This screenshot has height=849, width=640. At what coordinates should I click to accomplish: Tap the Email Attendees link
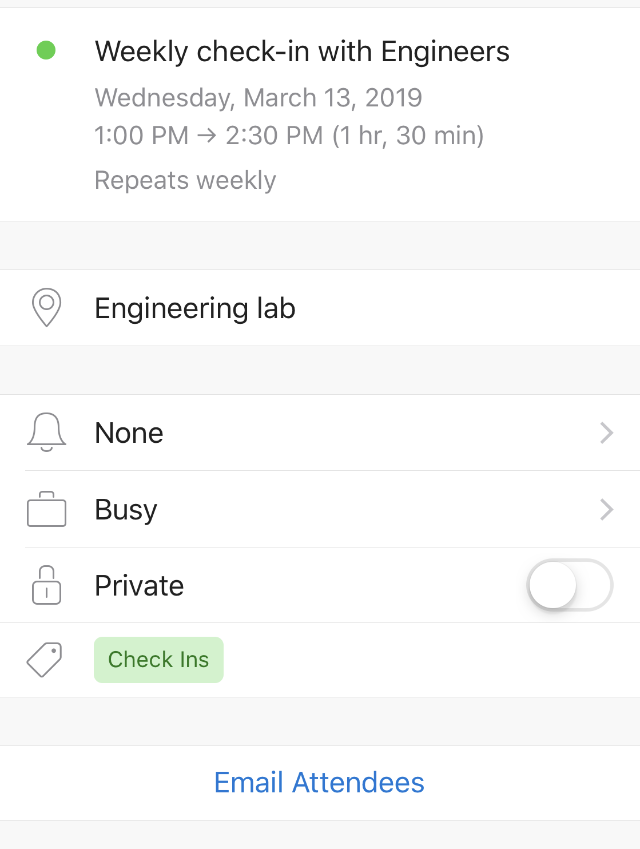tap(319, 783)
